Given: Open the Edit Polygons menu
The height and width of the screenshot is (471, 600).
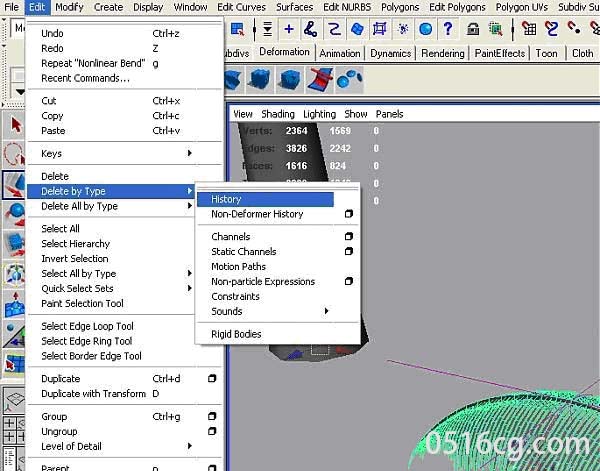Looking at the screenshot, I should [x=457, y=7].
